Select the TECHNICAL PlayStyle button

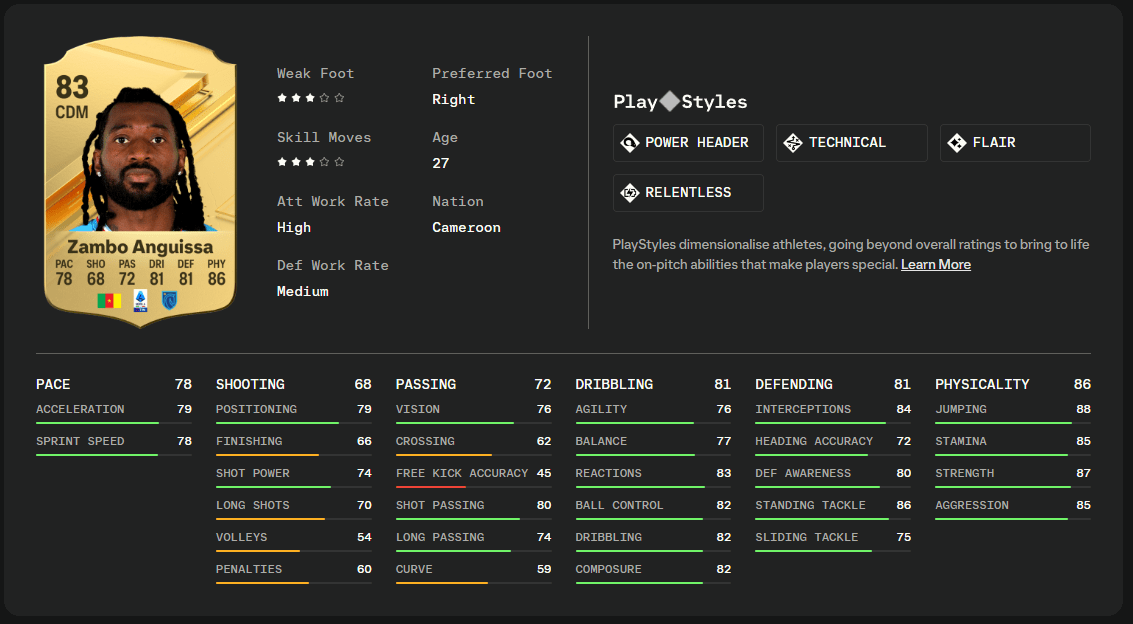click(x=852, y=143)
